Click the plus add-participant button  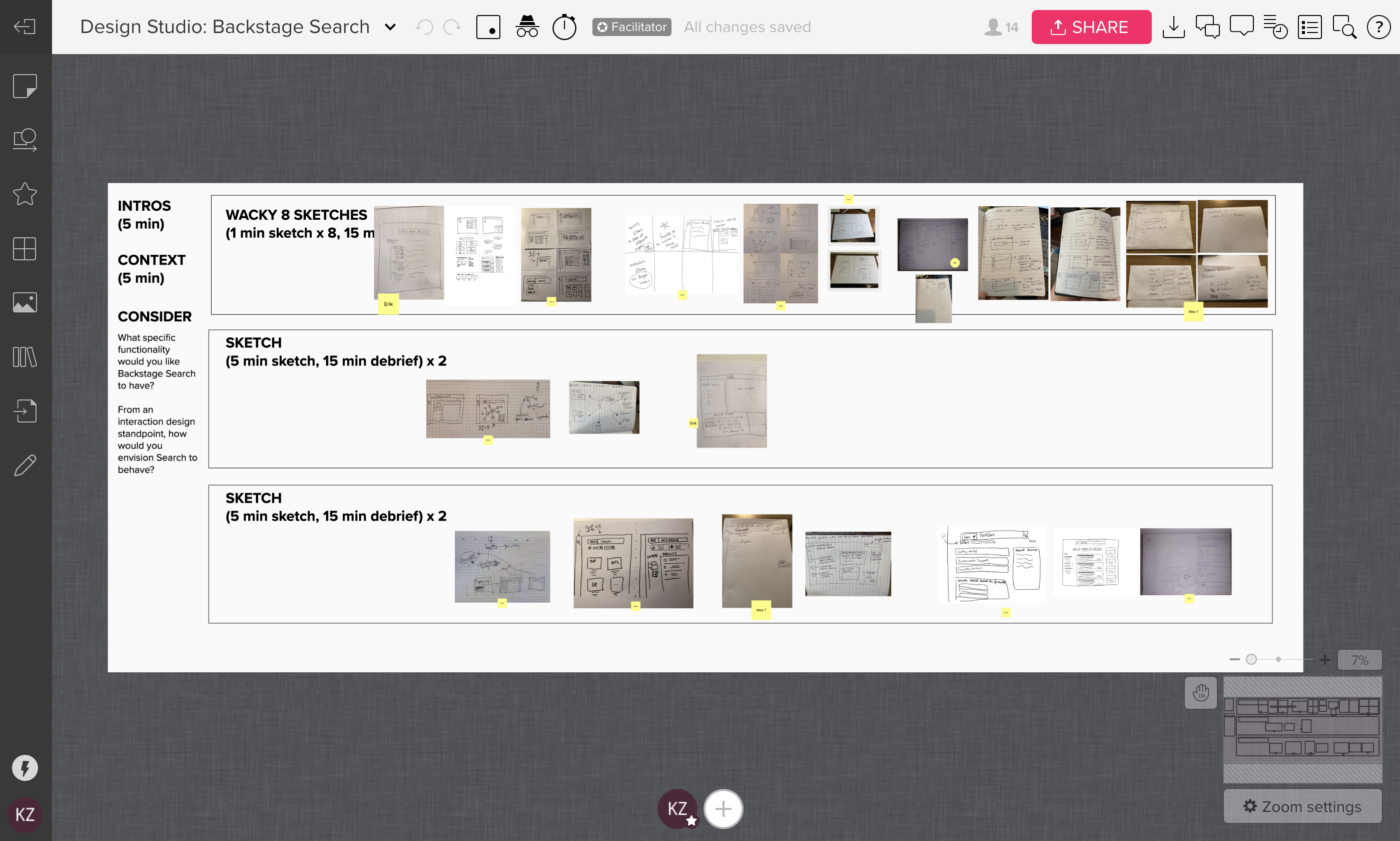click(723, 808)
